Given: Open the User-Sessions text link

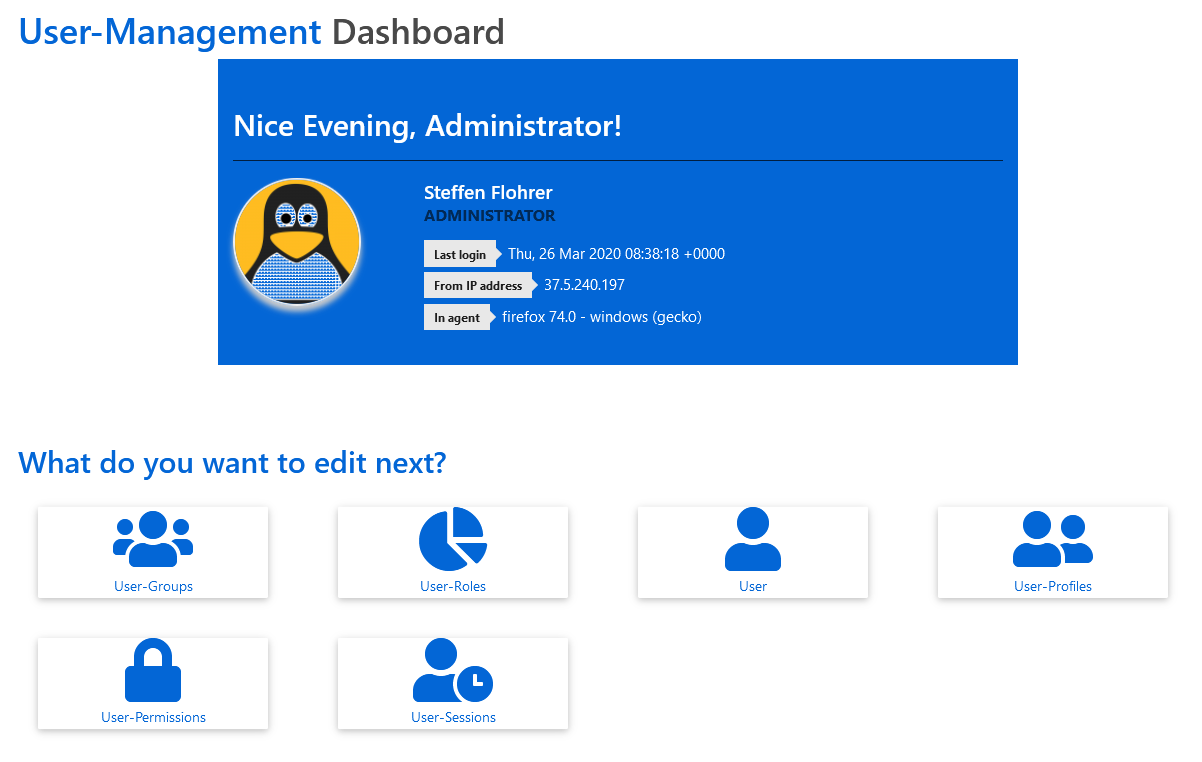Looking at the screenshot, I should (453, 717).
